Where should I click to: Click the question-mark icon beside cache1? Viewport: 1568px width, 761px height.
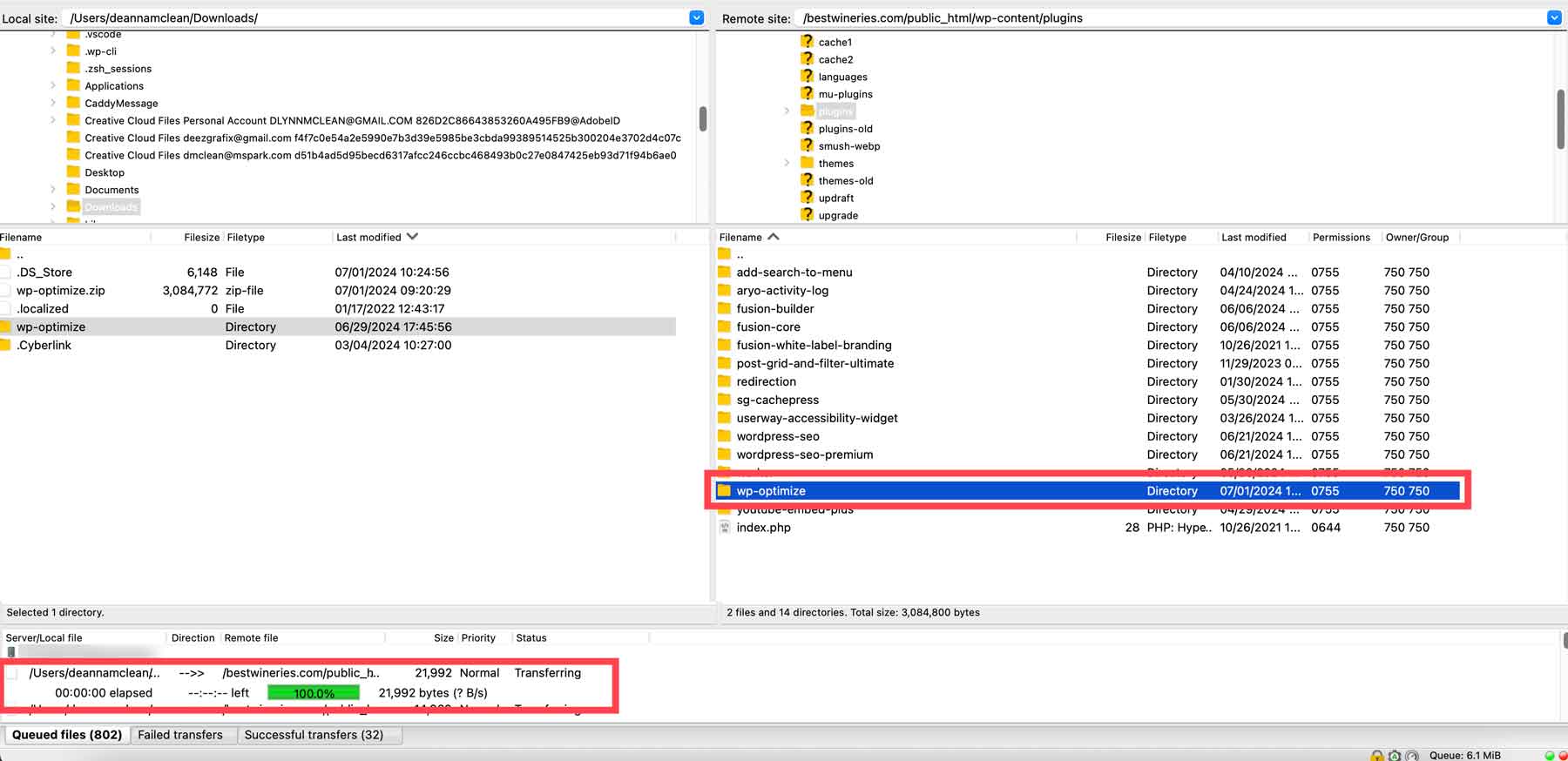(807, 41)
